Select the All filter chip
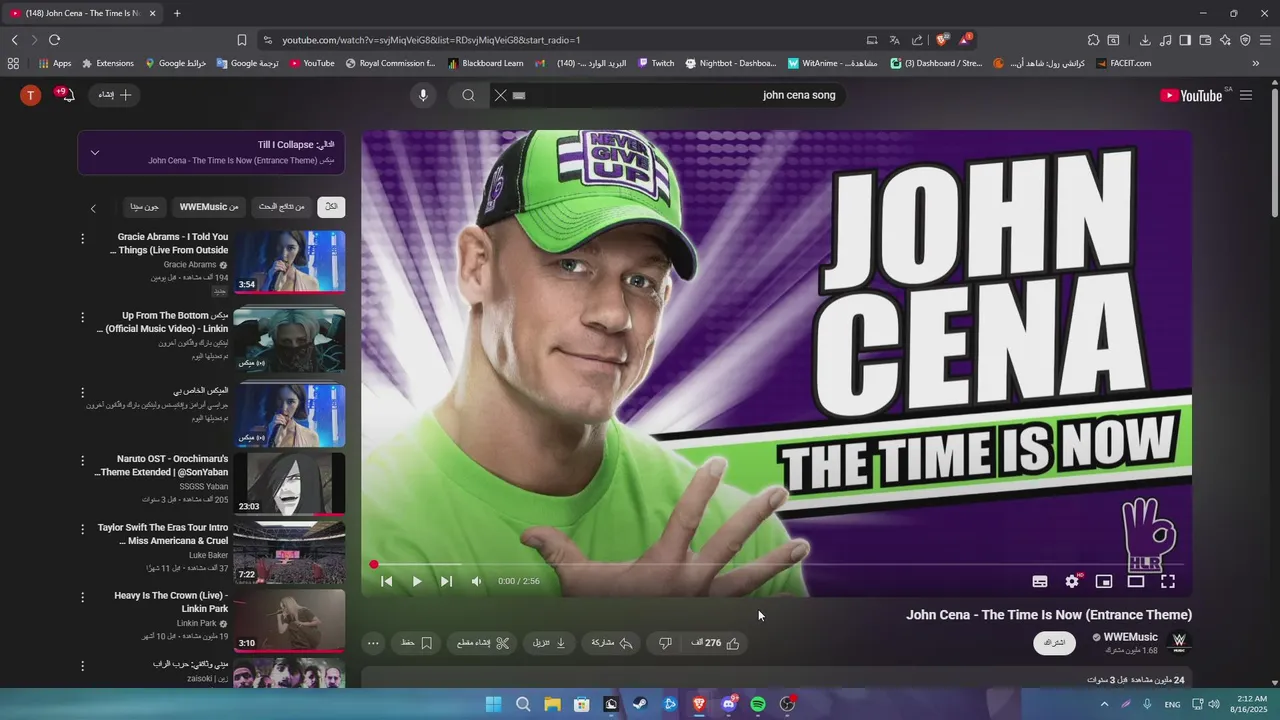1280x720 pixels. point(331,207)
